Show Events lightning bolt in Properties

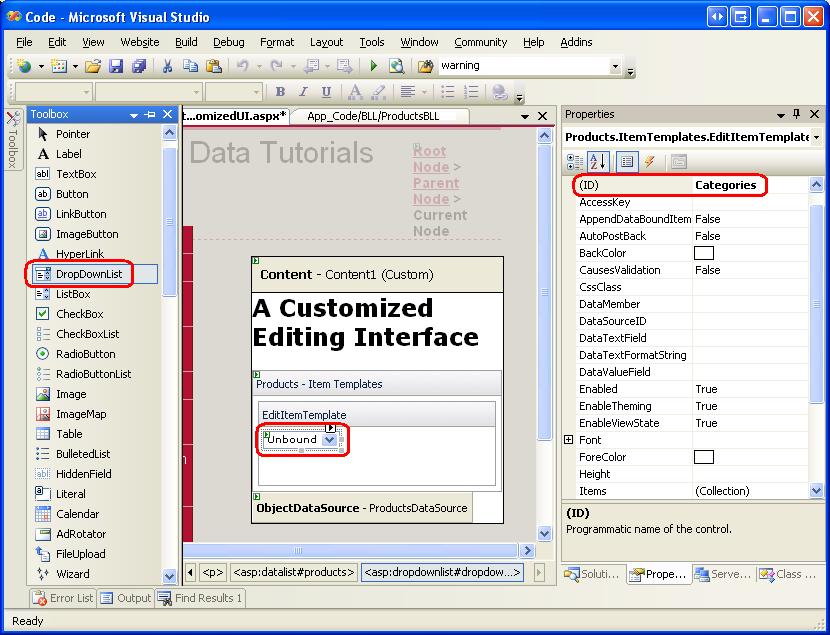tap(649, 161)
